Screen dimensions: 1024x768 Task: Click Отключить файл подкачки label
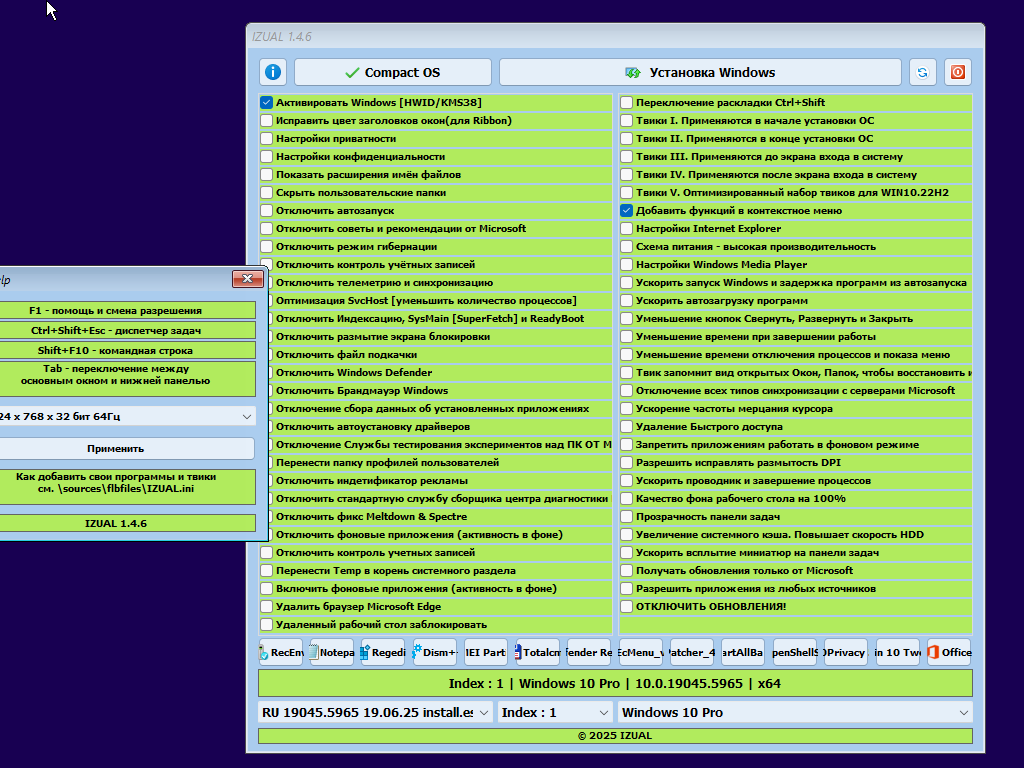click(346, 355)
